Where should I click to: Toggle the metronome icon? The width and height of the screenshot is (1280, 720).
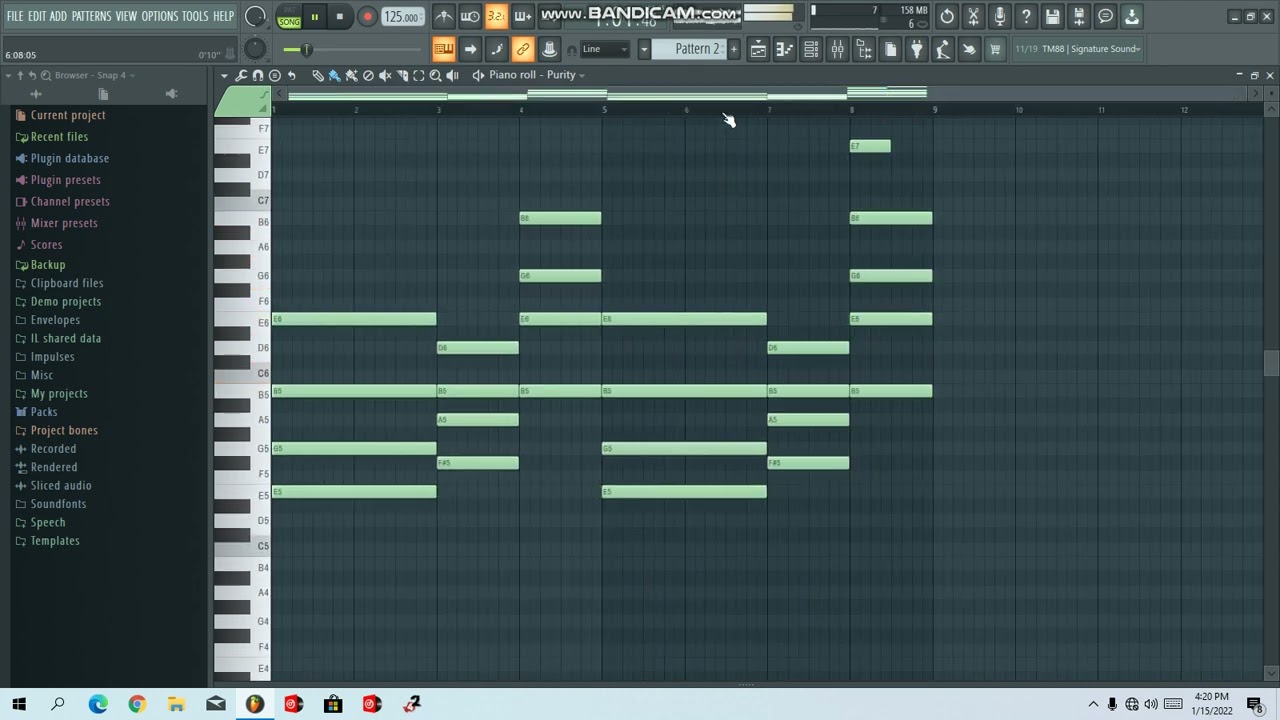pos(444,16)
